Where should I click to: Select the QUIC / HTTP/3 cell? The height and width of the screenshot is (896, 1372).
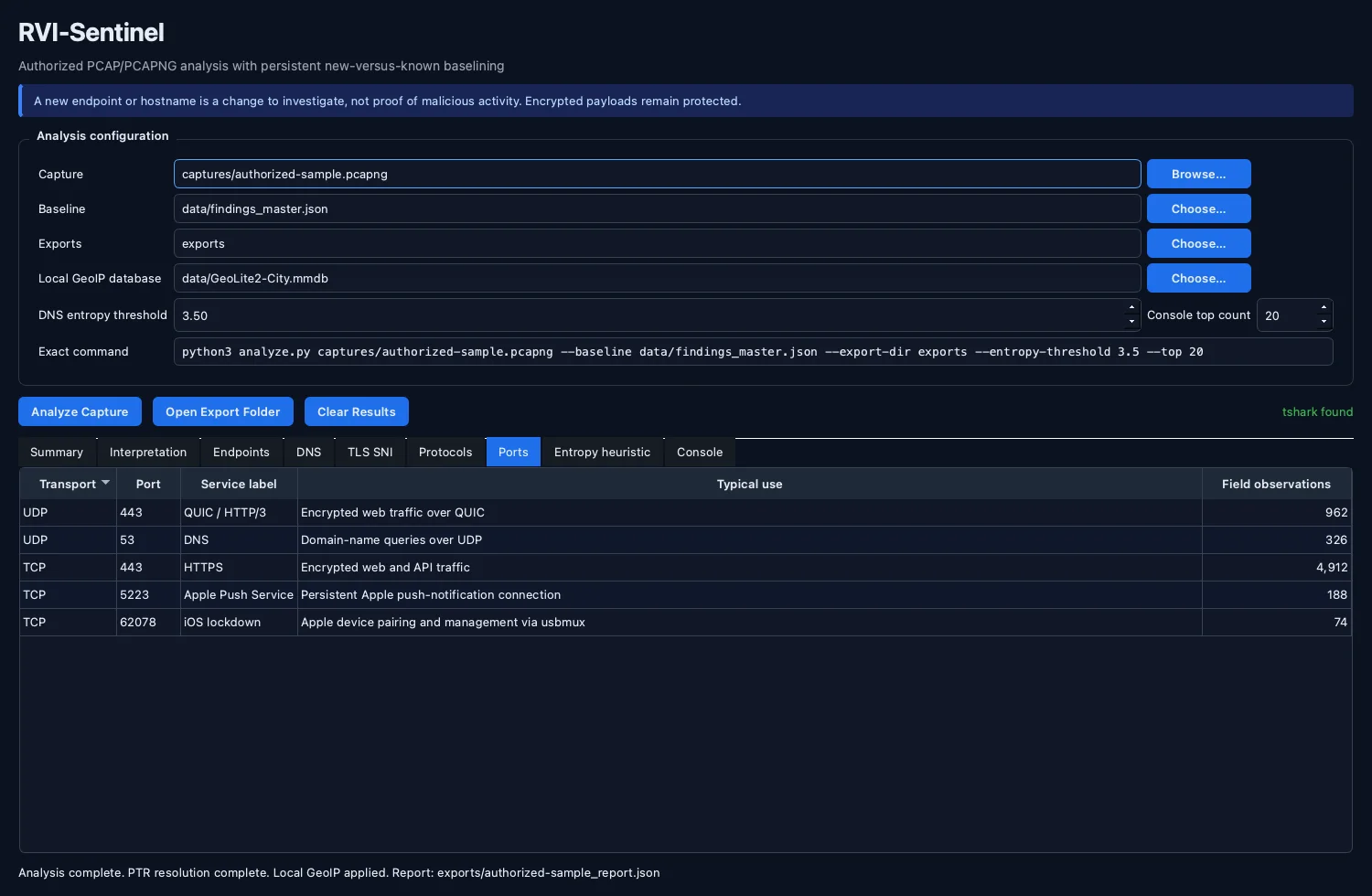pyautogui.click(x=239, y=512)
